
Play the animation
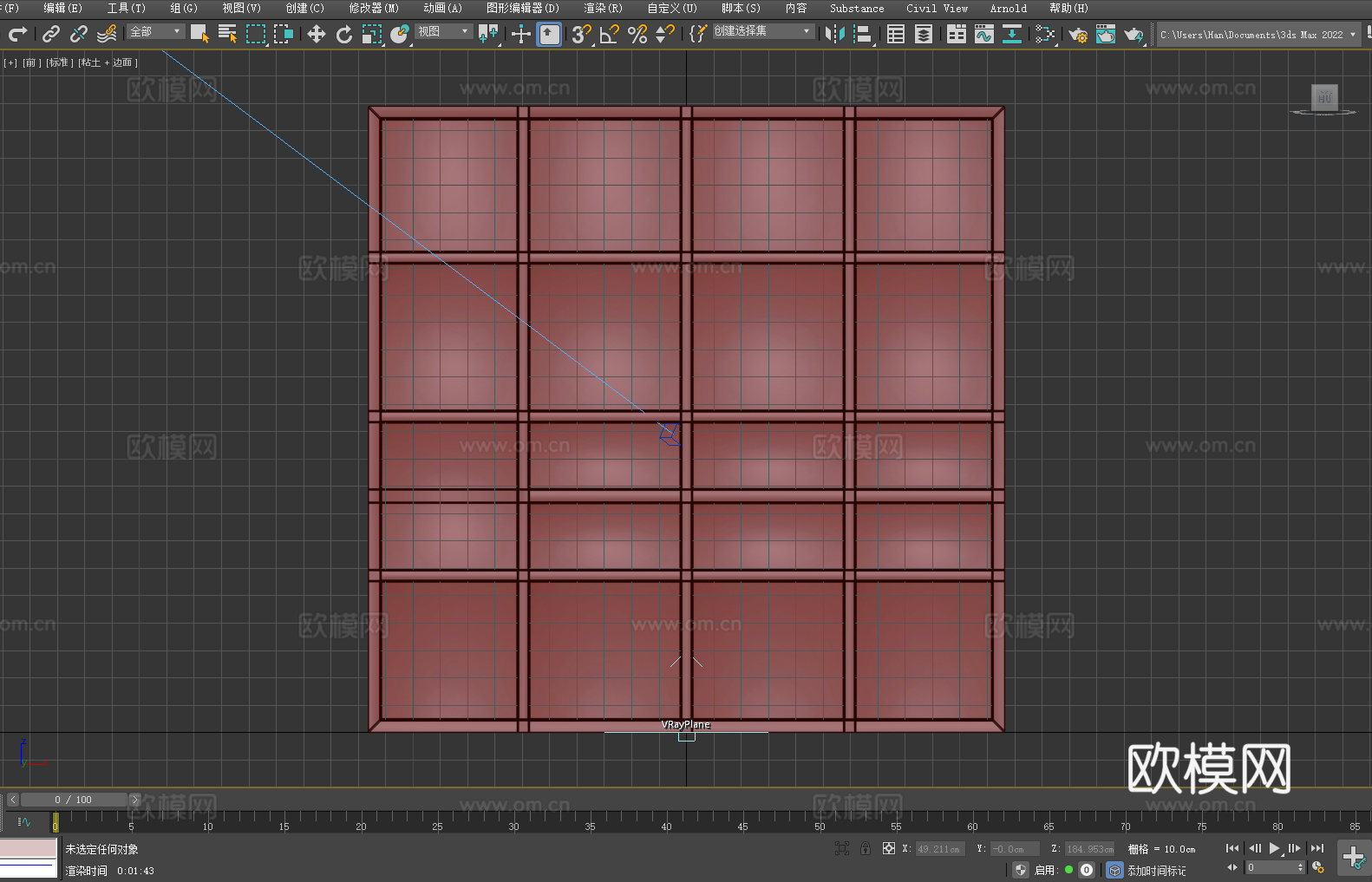click(1275, 848)
